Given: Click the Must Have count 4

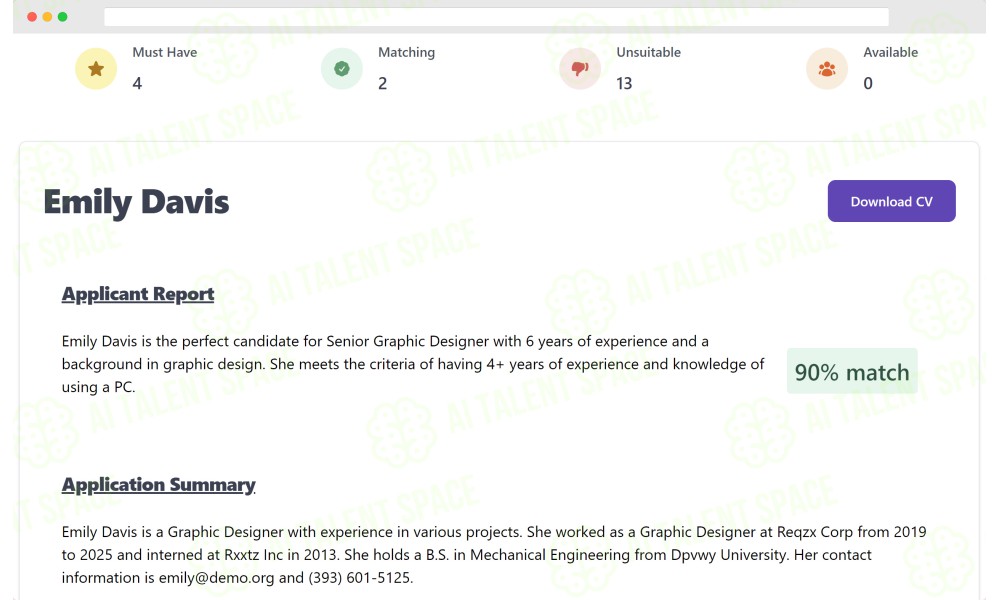Looking at the screenshot, I should 137,84.
